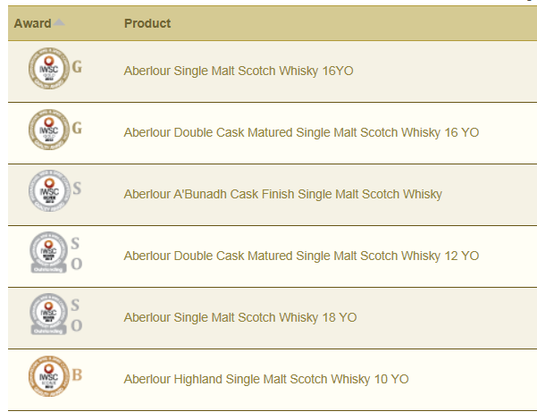Open Aberlour Highland Single Malt 10 YO link
This screenshot has width=537, height=420.
click(266, 379)
